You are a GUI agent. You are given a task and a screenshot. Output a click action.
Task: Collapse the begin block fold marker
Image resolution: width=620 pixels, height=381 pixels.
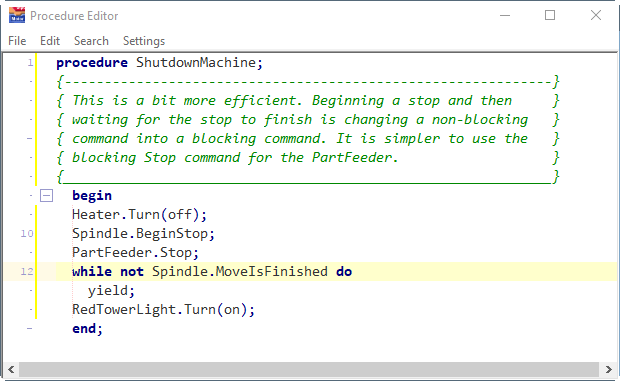[46, 195]
